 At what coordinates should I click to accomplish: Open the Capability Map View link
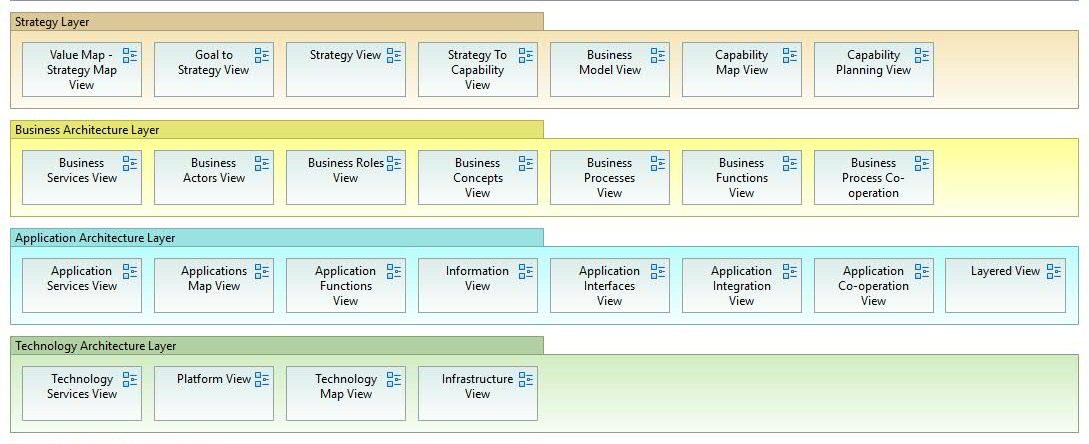[x=741, y=69]
